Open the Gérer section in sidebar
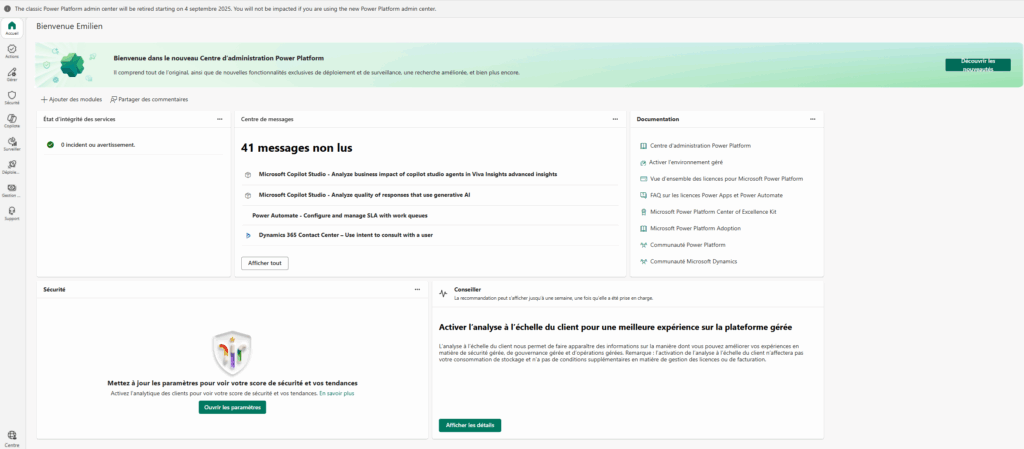This screenshot has height=449, width=1024. coord(12,74)
